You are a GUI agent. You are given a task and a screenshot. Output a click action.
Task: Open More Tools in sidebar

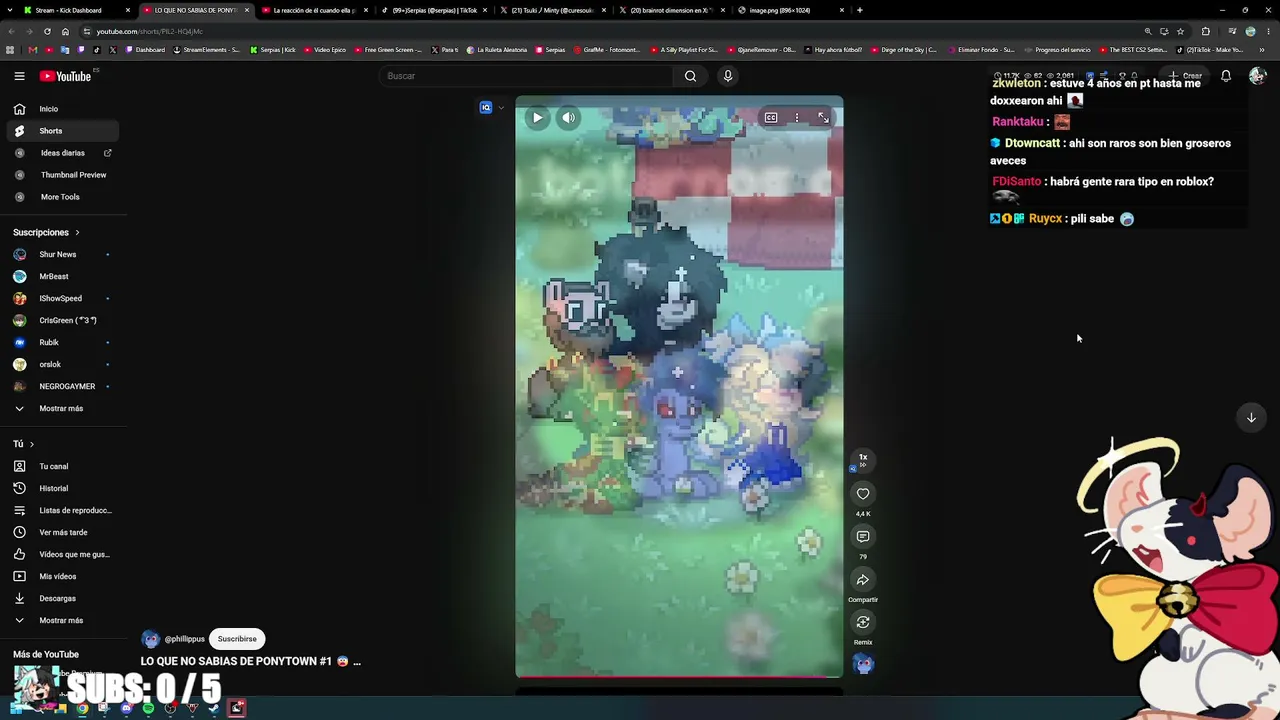tap(60, 197)
